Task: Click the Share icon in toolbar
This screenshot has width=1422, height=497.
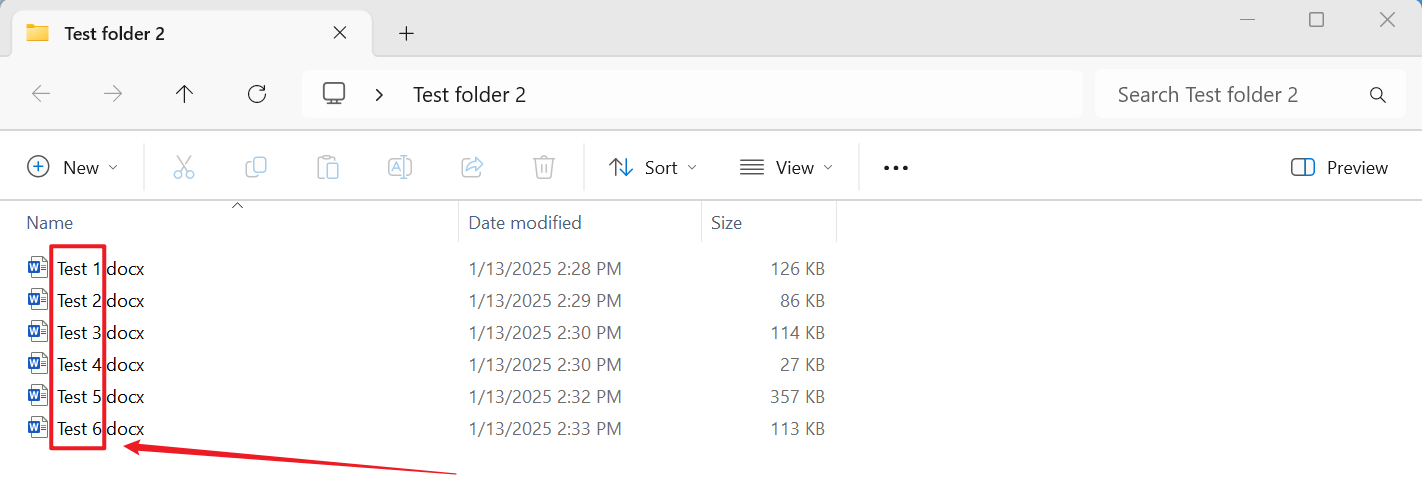Action: coord(472,168)
